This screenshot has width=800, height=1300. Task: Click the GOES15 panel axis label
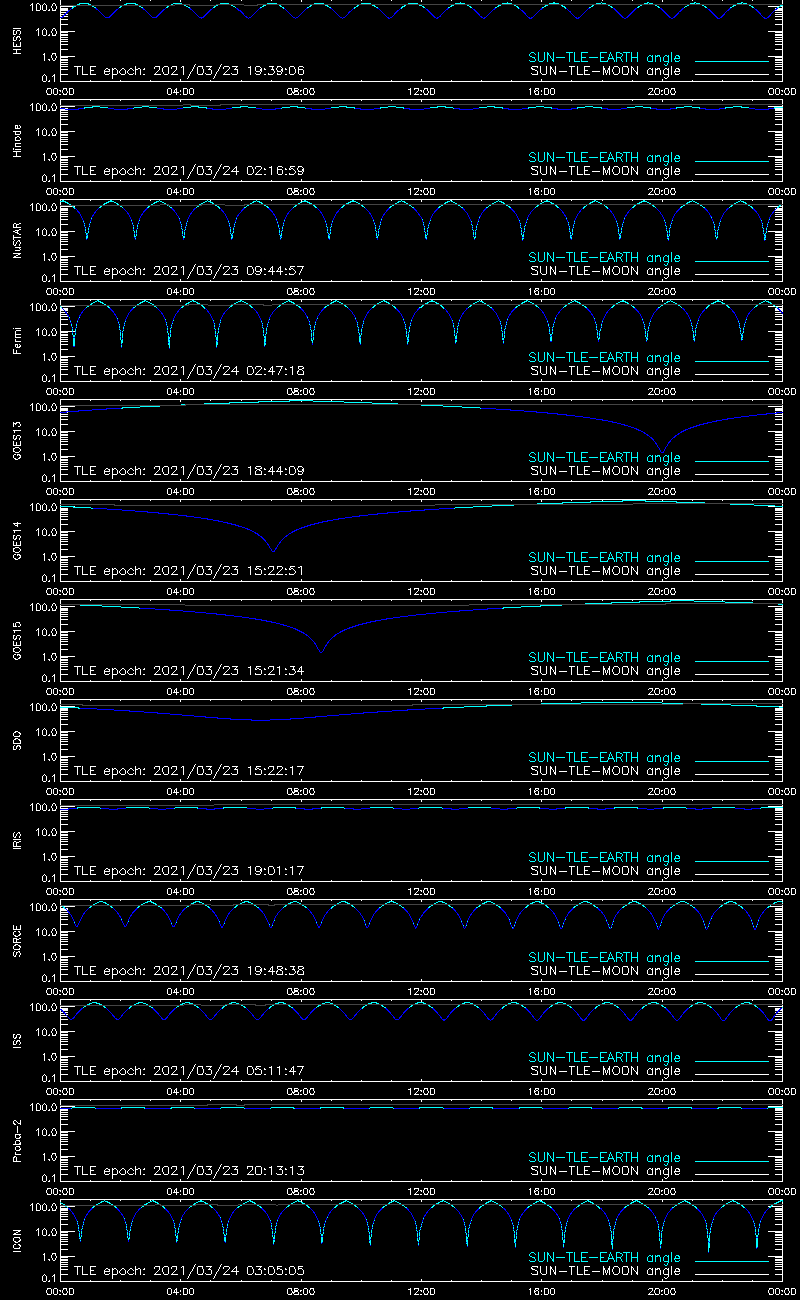coord(18,641)
